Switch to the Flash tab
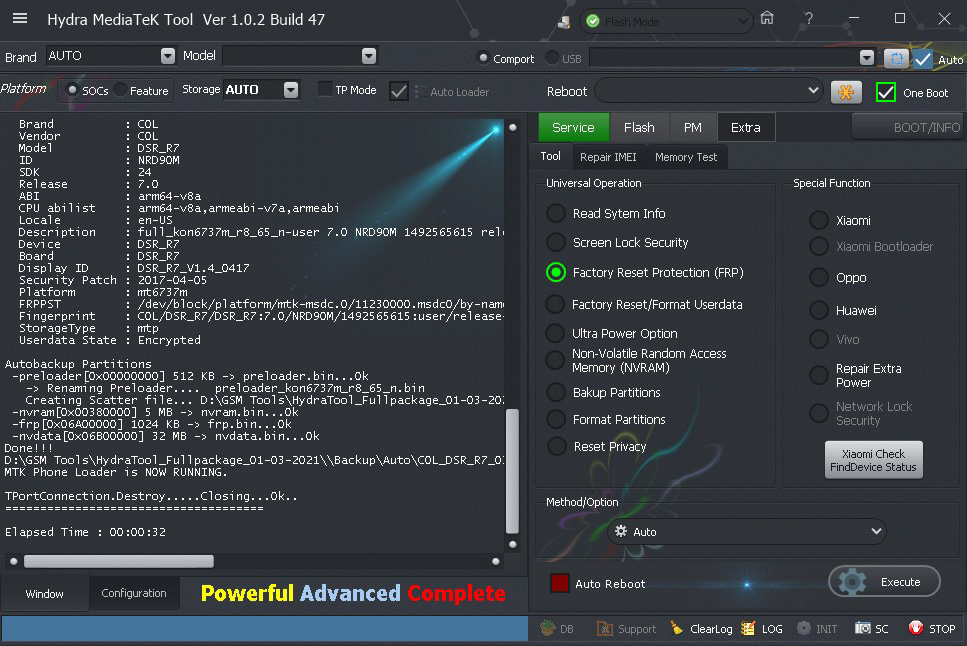The height and width of the screenshot is (646, 967). click(x=639, y=127)
